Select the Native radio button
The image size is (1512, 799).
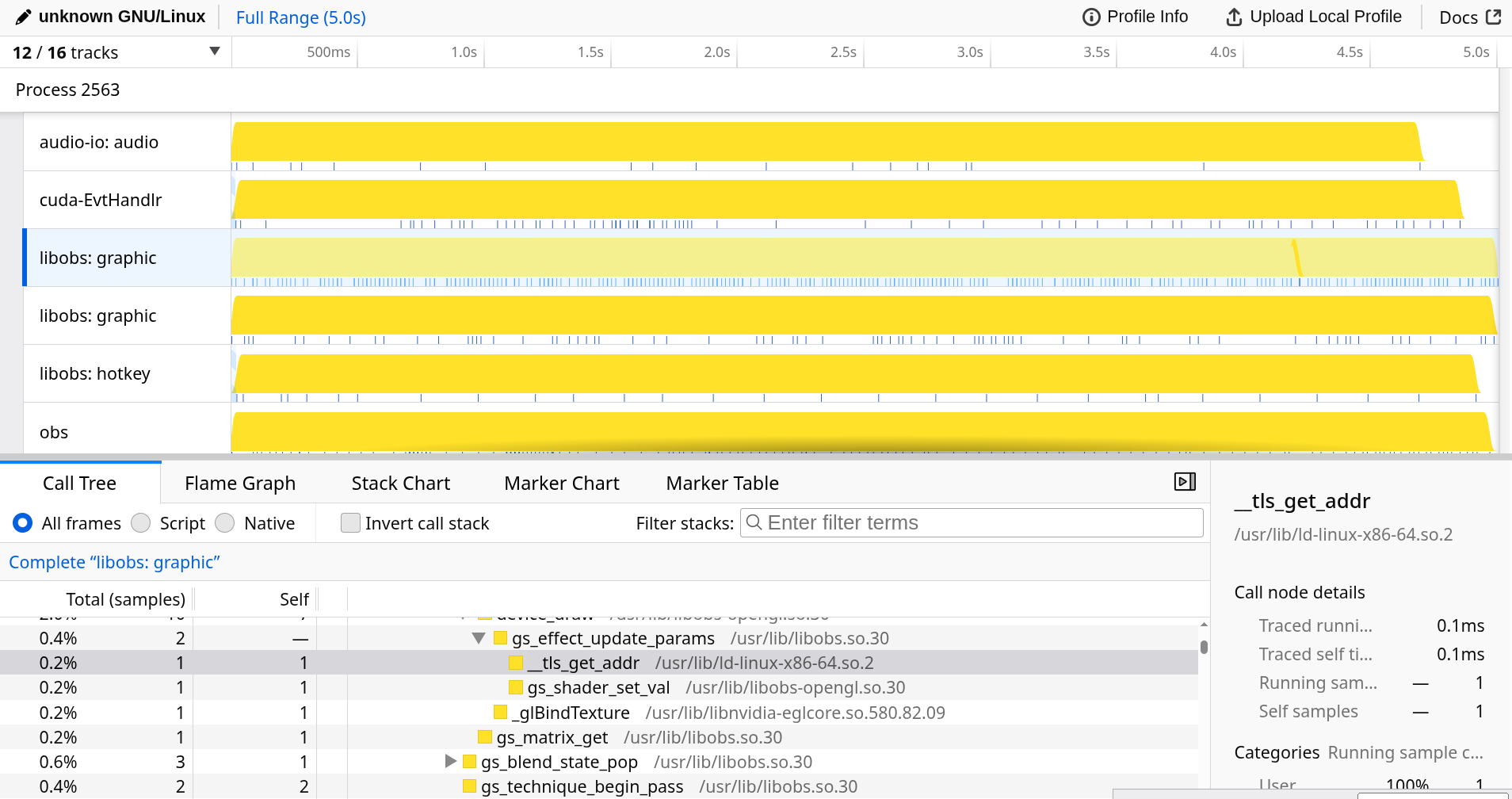[225, 523]
